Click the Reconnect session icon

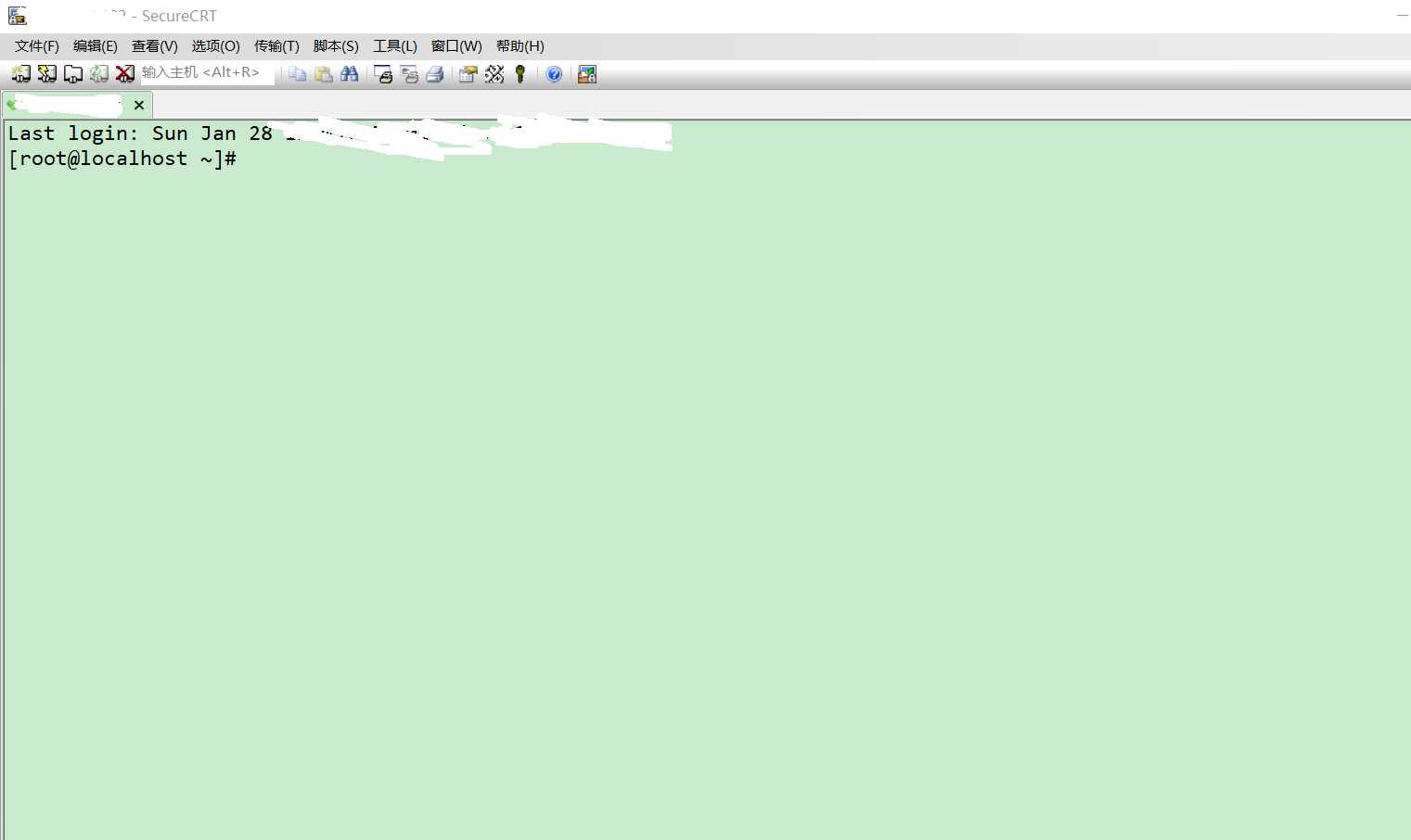[98, 74]
